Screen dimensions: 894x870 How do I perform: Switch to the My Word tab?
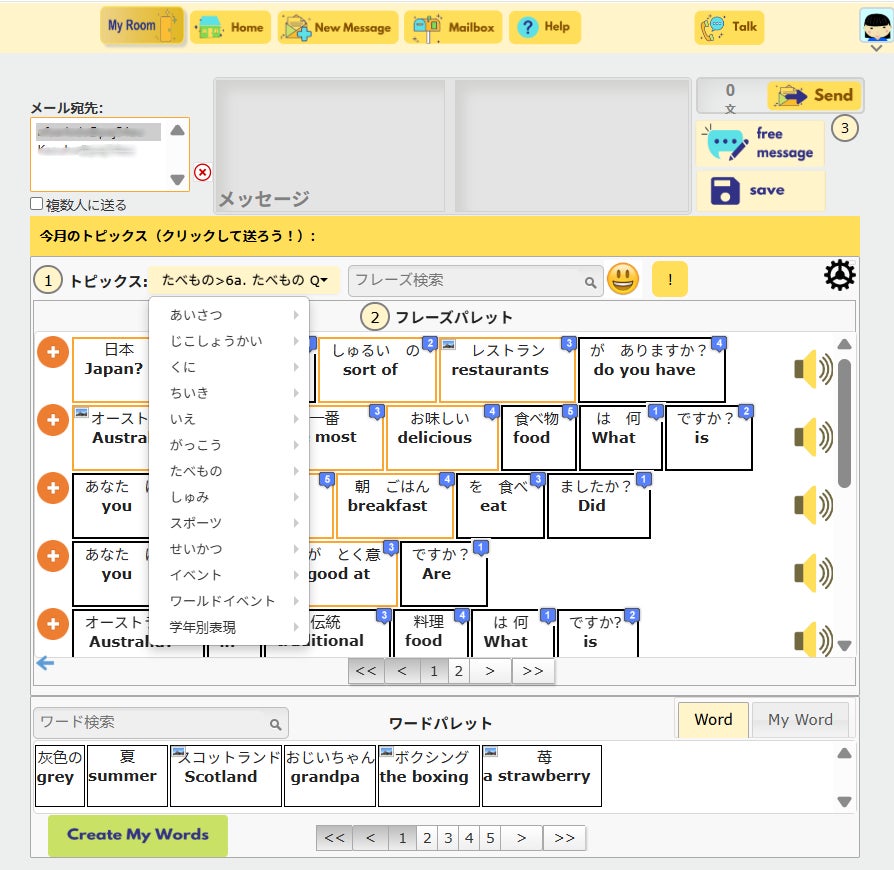point(800,719)
